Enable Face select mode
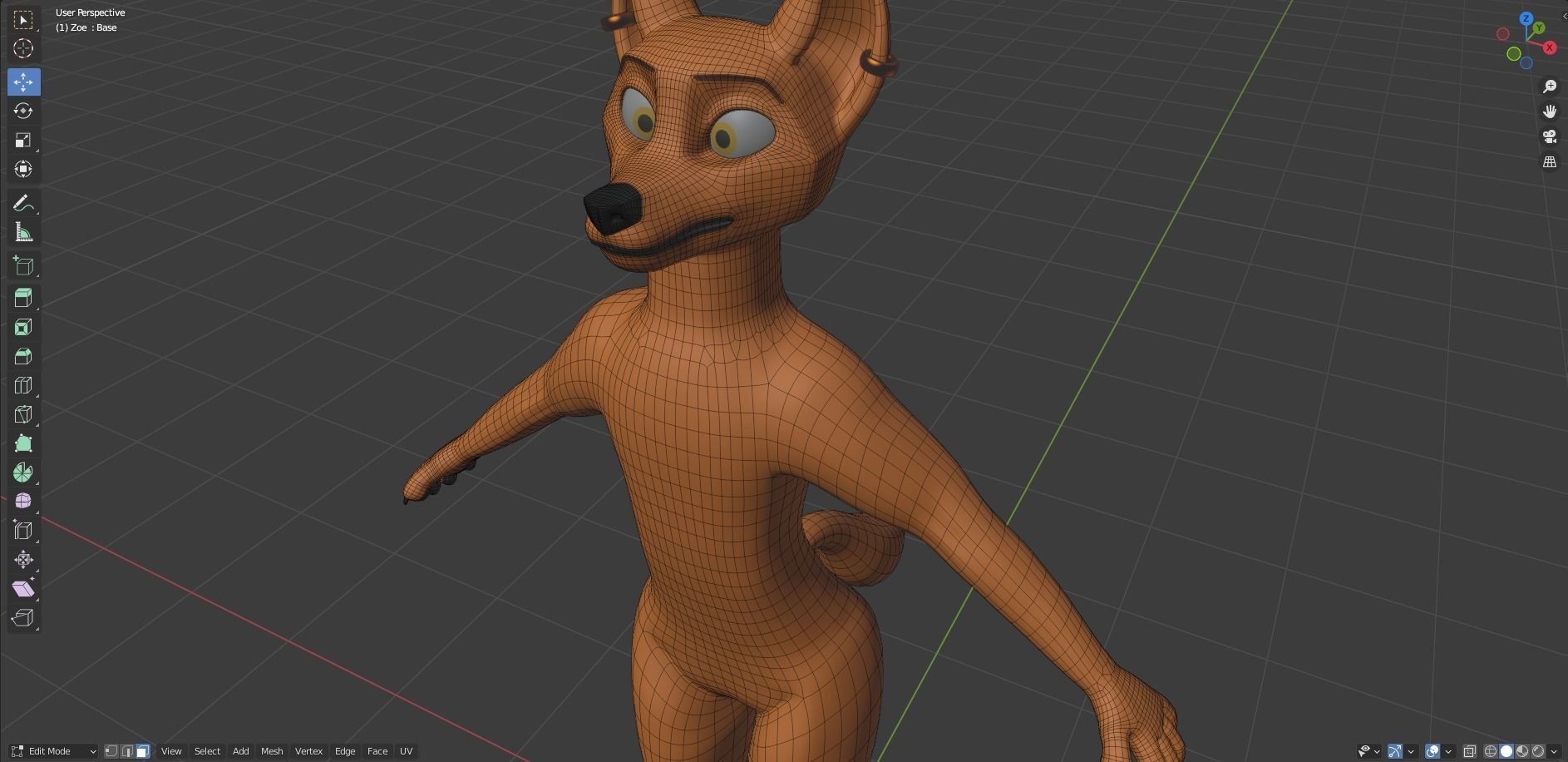This screenshot has width=1568, height=762. click(x=142, y=751)
